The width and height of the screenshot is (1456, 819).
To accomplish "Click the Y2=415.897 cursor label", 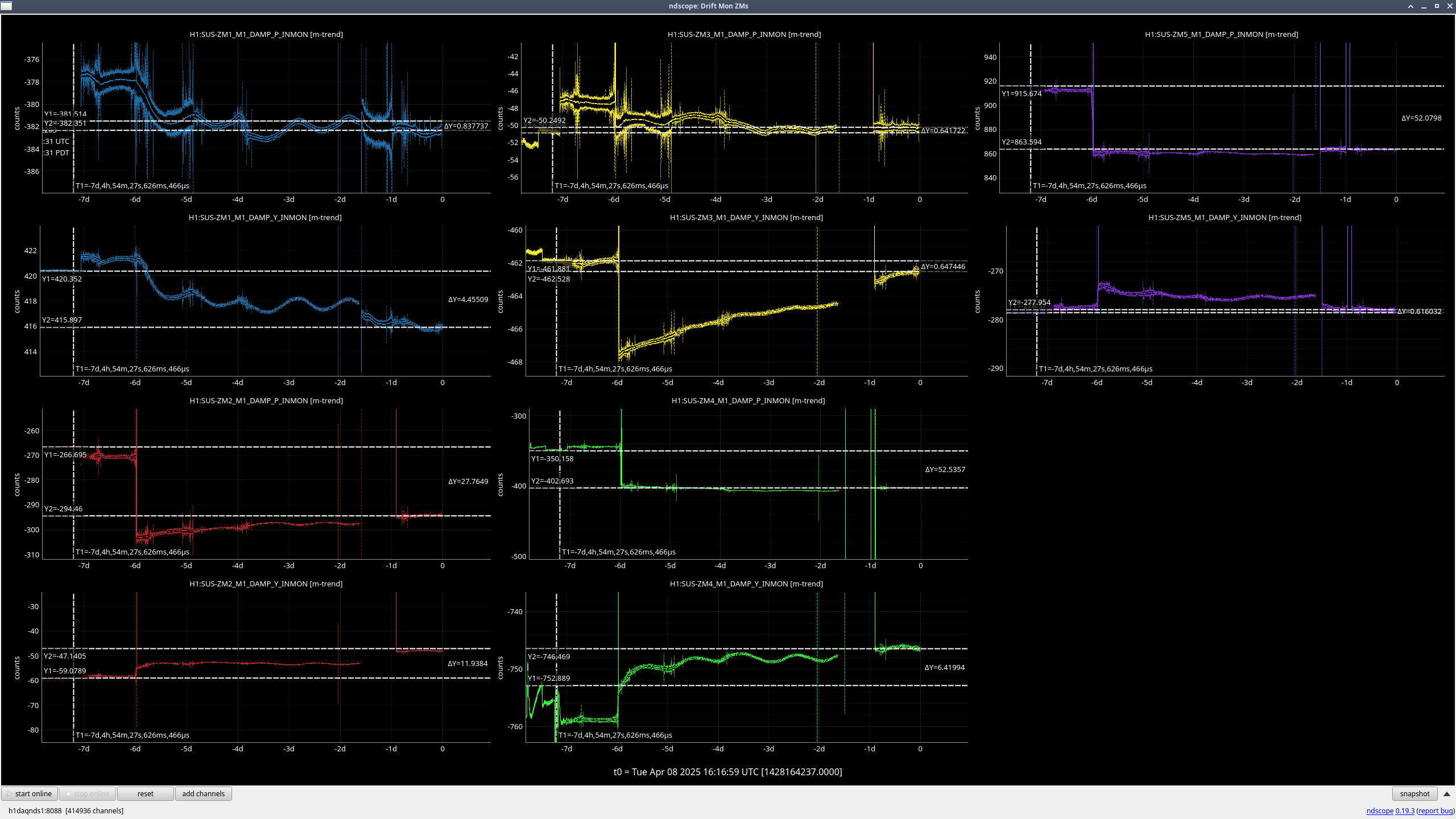I will pos(62,320).
